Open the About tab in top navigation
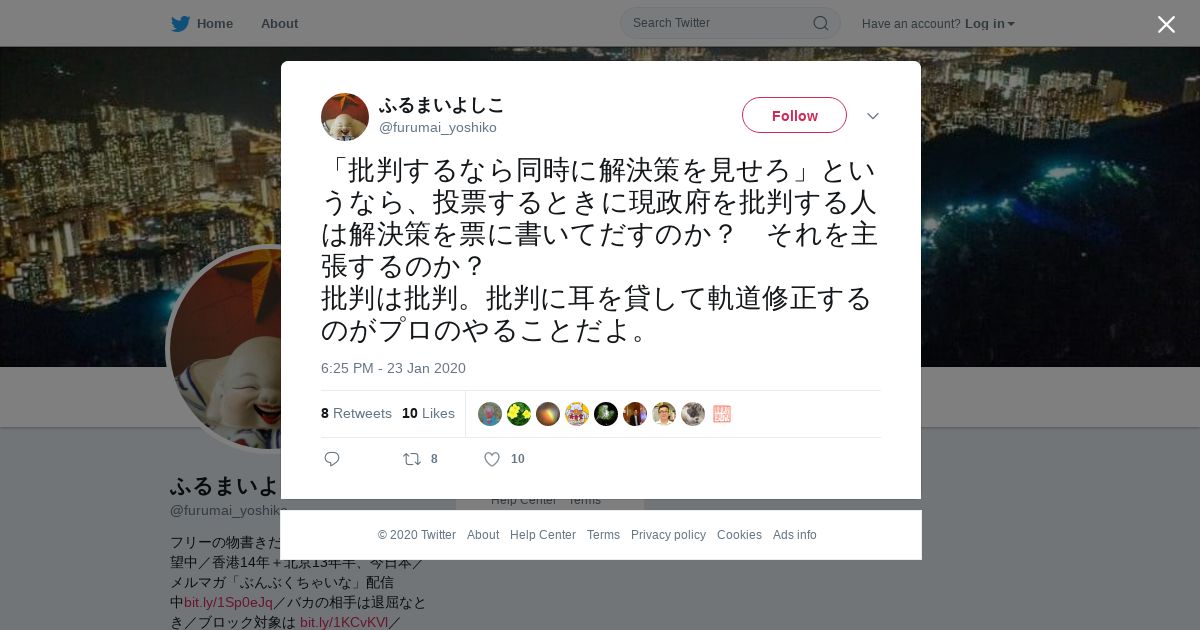1200x630 pixels. [x=279, y=24]
